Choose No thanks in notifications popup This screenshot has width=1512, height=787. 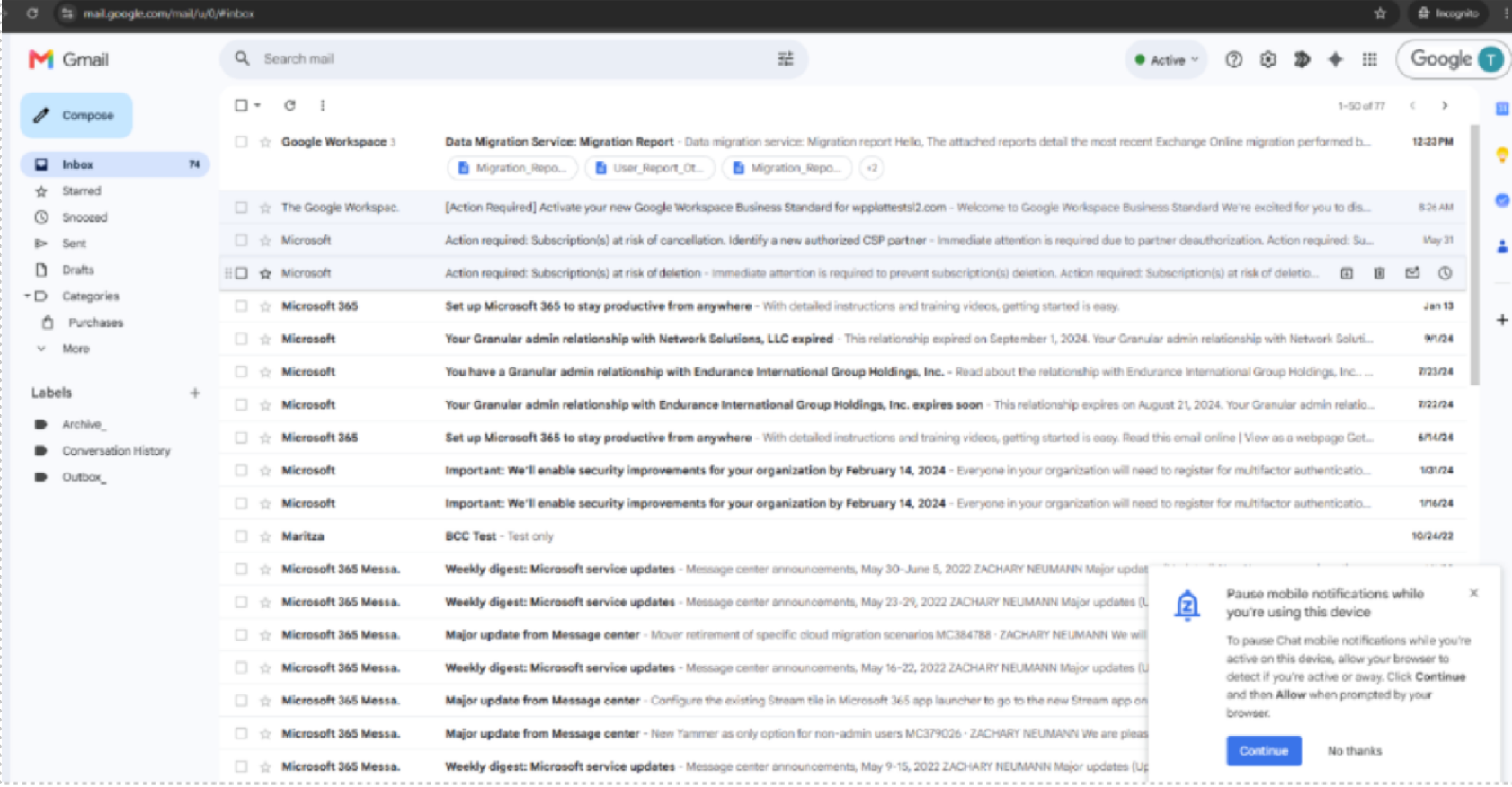pos(1354,750)
